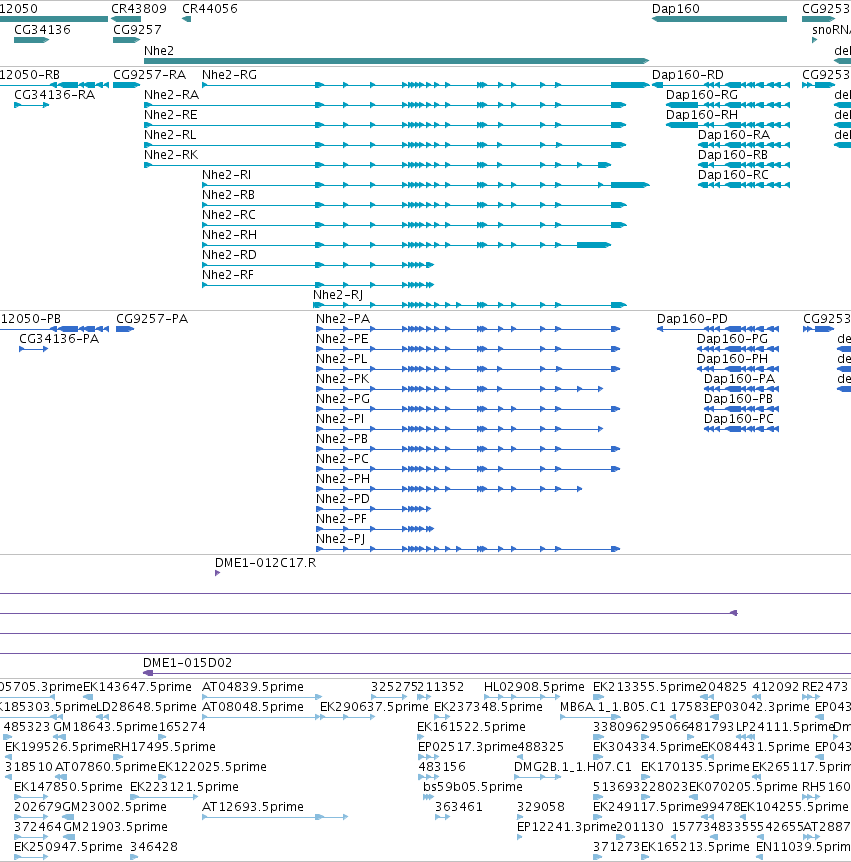The width and height of the screenshot is (851, 862).
Task: Select the CR43809 gene label
Action: coord(139,9)
